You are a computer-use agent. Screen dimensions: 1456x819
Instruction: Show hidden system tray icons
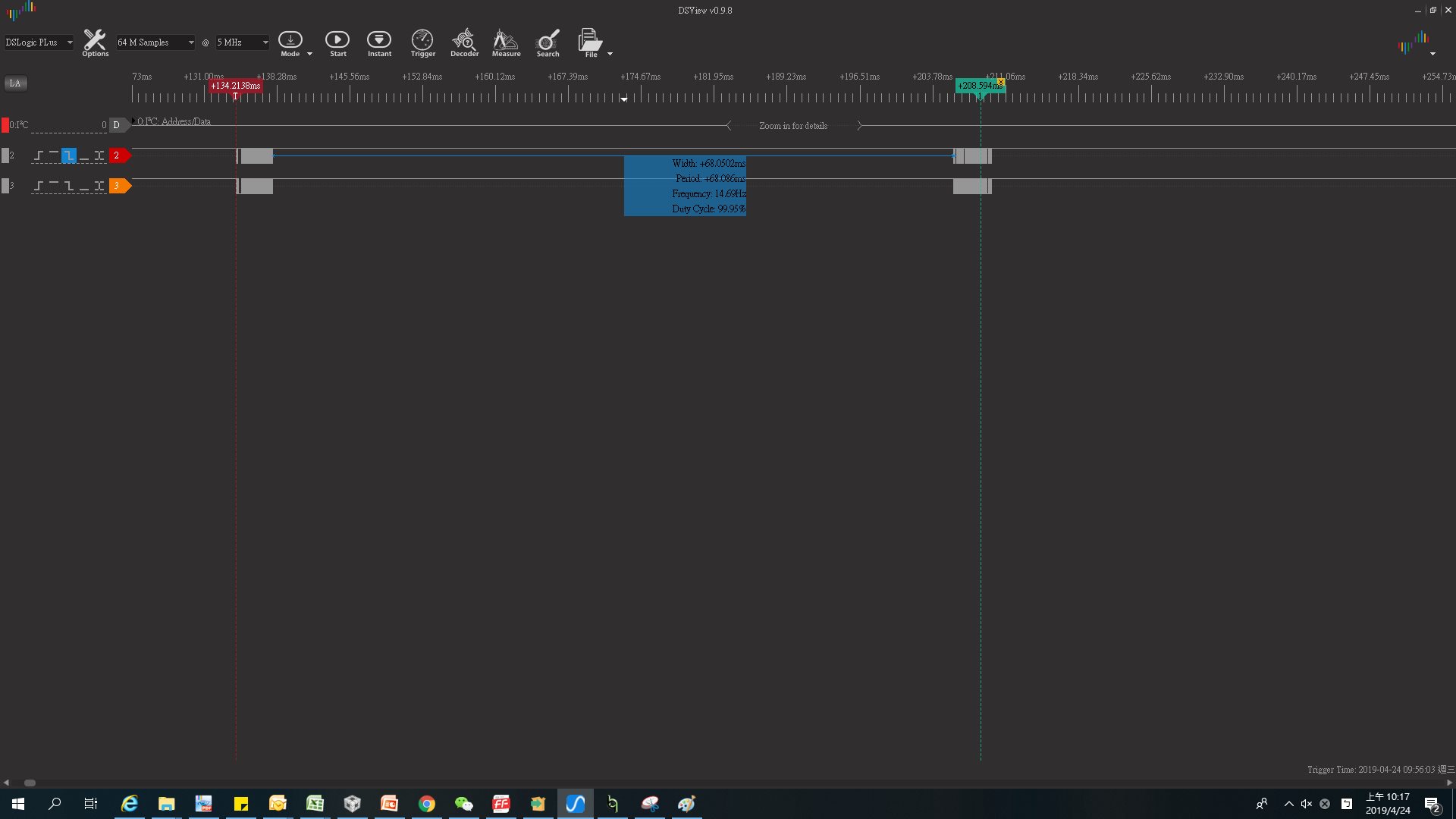(x=1288, y=804)
